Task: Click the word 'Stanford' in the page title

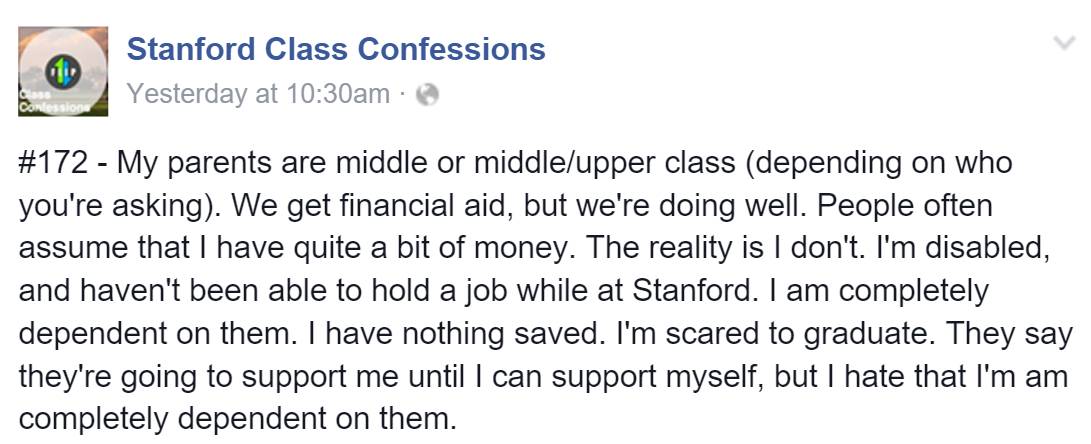Action: tap(191, 49)
